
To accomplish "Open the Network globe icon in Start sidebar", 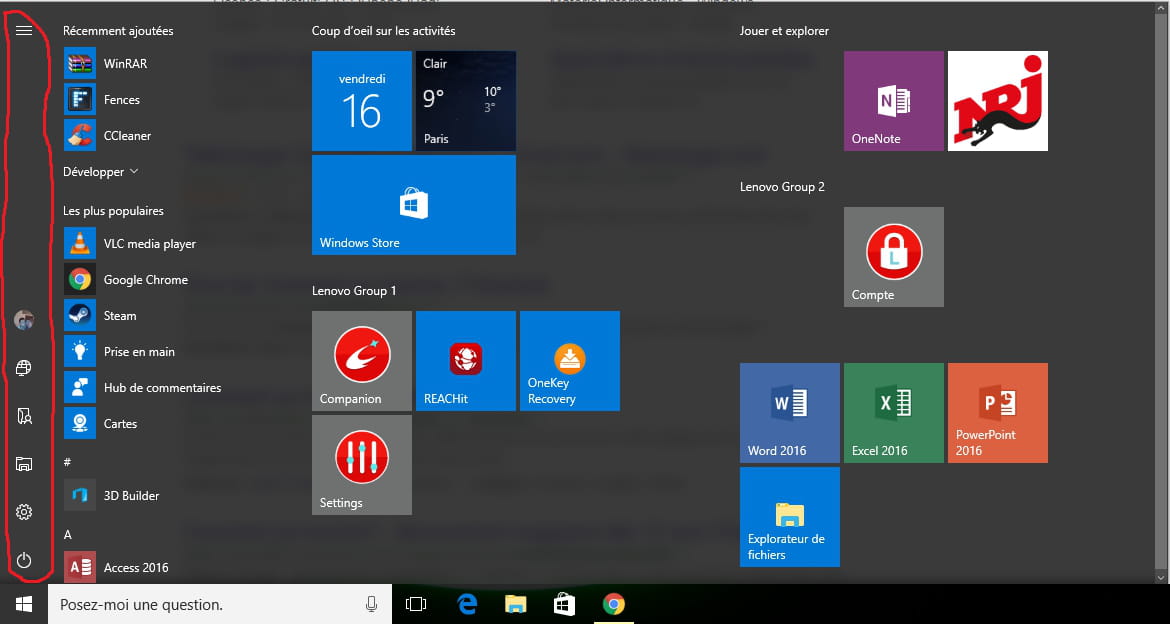I will (24, 368).
